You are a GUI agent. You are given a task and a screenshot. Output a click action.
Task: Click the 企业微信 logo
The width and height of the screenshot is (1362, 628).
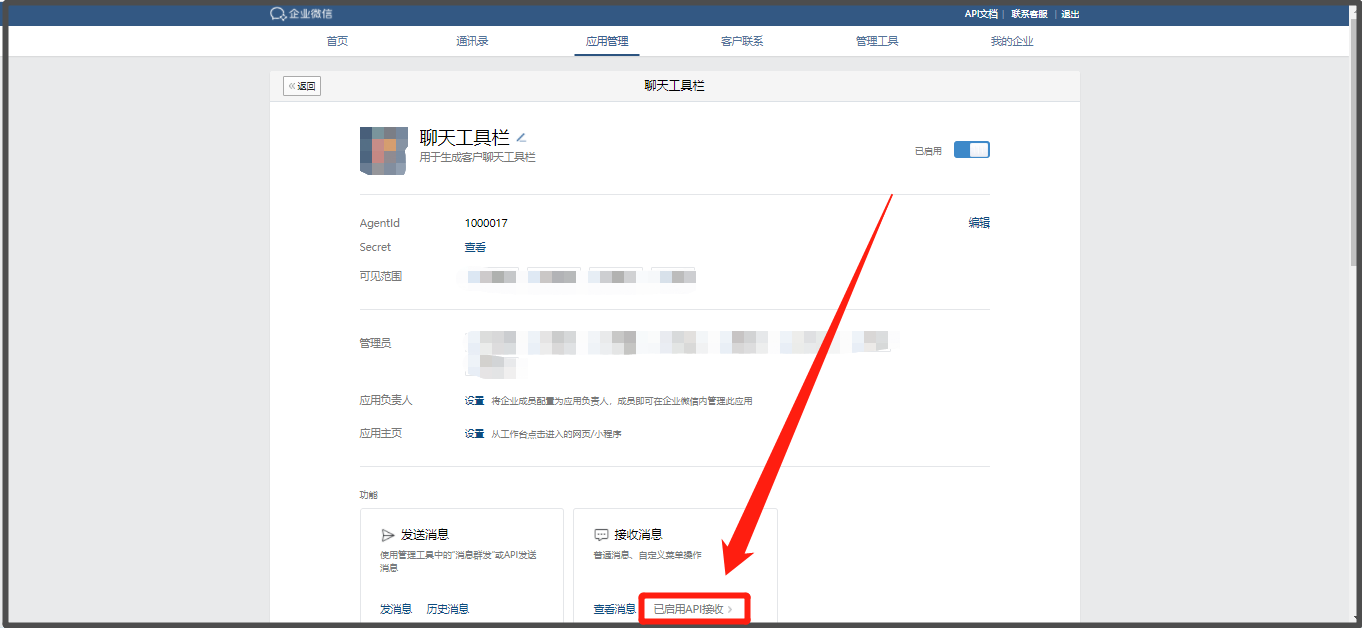click(301, 14)
